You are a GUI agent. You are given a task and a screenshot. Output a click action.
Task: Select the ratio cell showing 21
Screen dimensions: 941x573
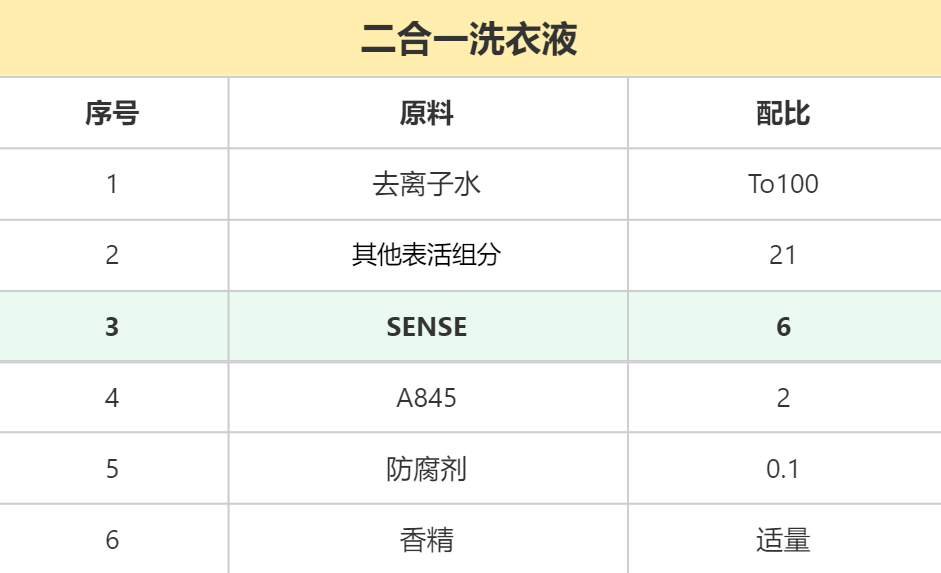tap(783, 255)
